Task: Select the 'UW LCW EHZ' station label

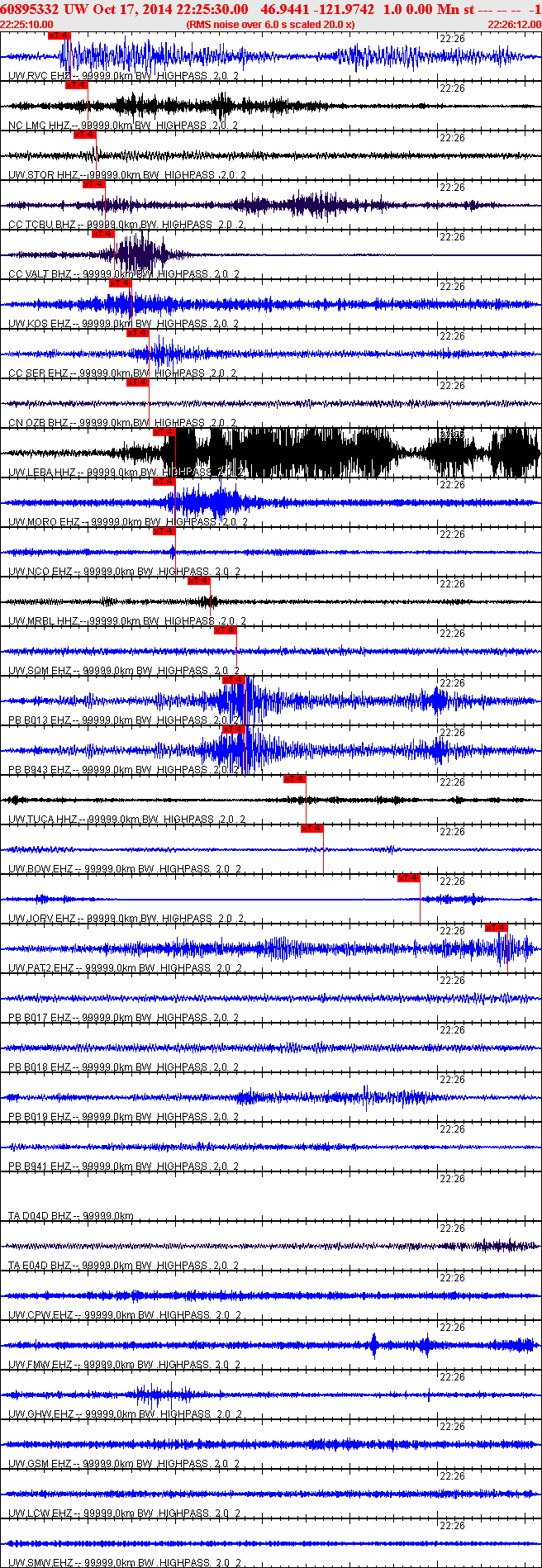Action: (x=40, y=1513)
